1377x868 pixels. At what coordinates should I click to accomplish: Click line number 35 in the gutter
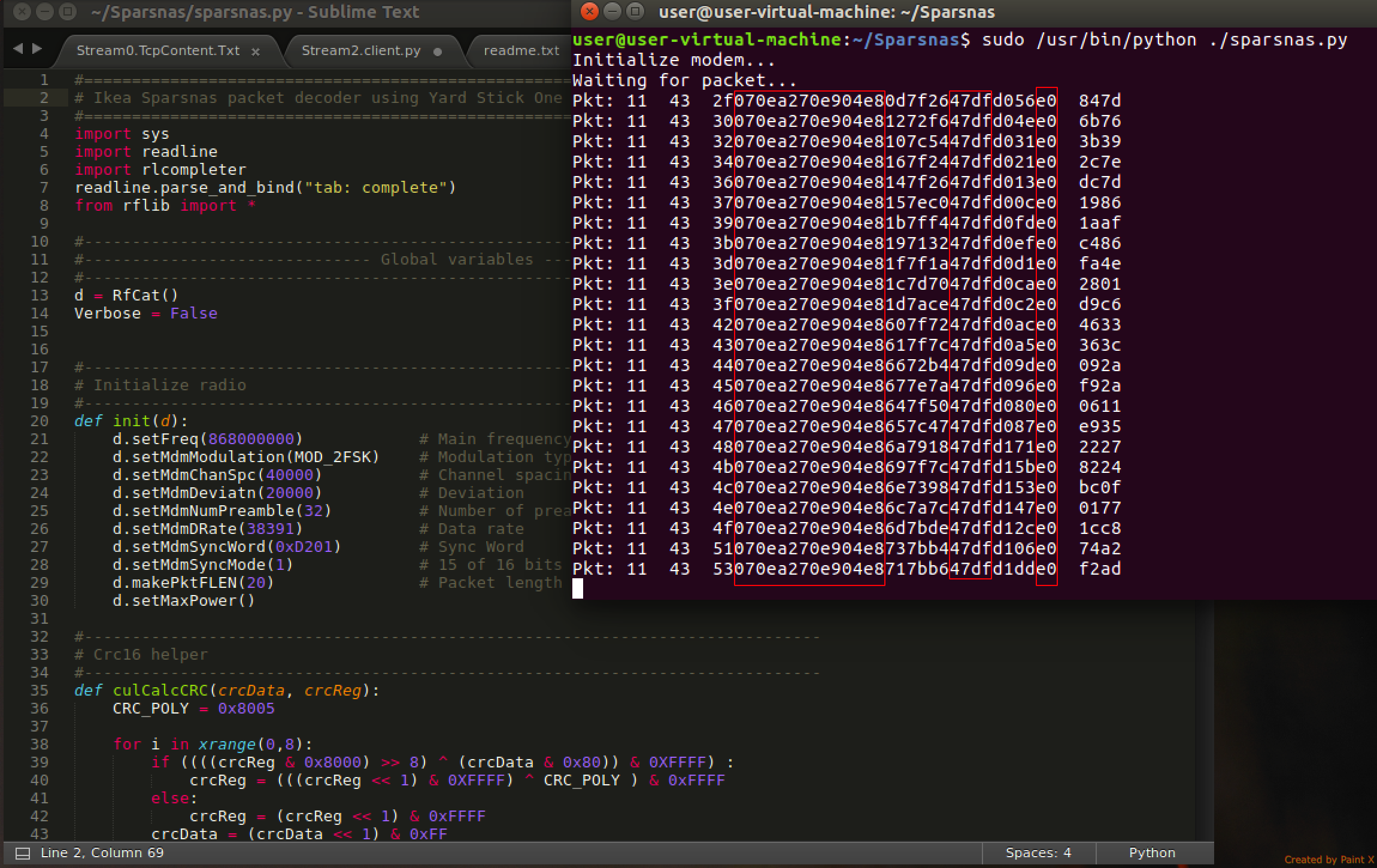pos(40,690)
